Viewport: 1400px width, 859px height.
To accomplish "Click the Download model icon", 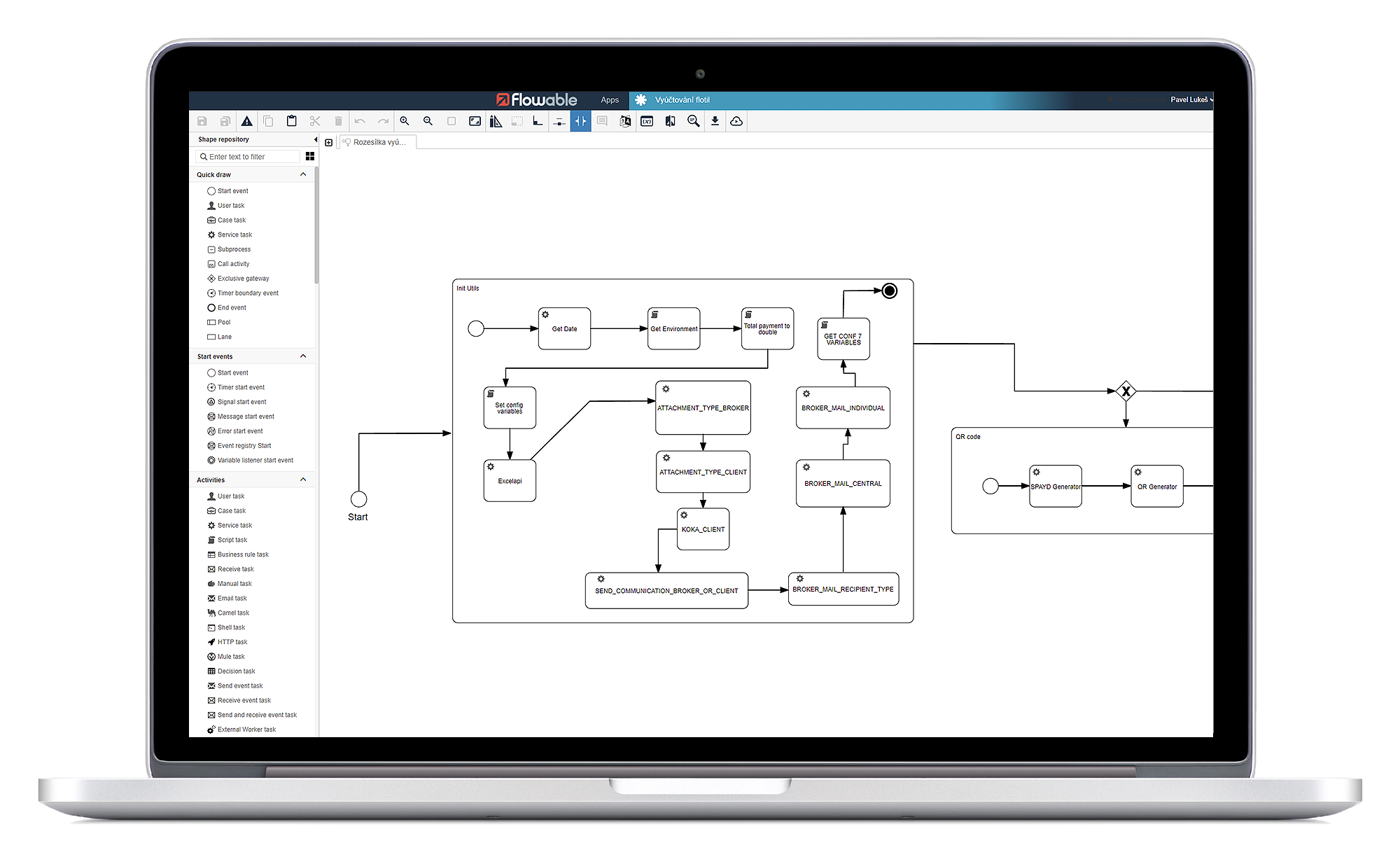I will click(715, 121).
